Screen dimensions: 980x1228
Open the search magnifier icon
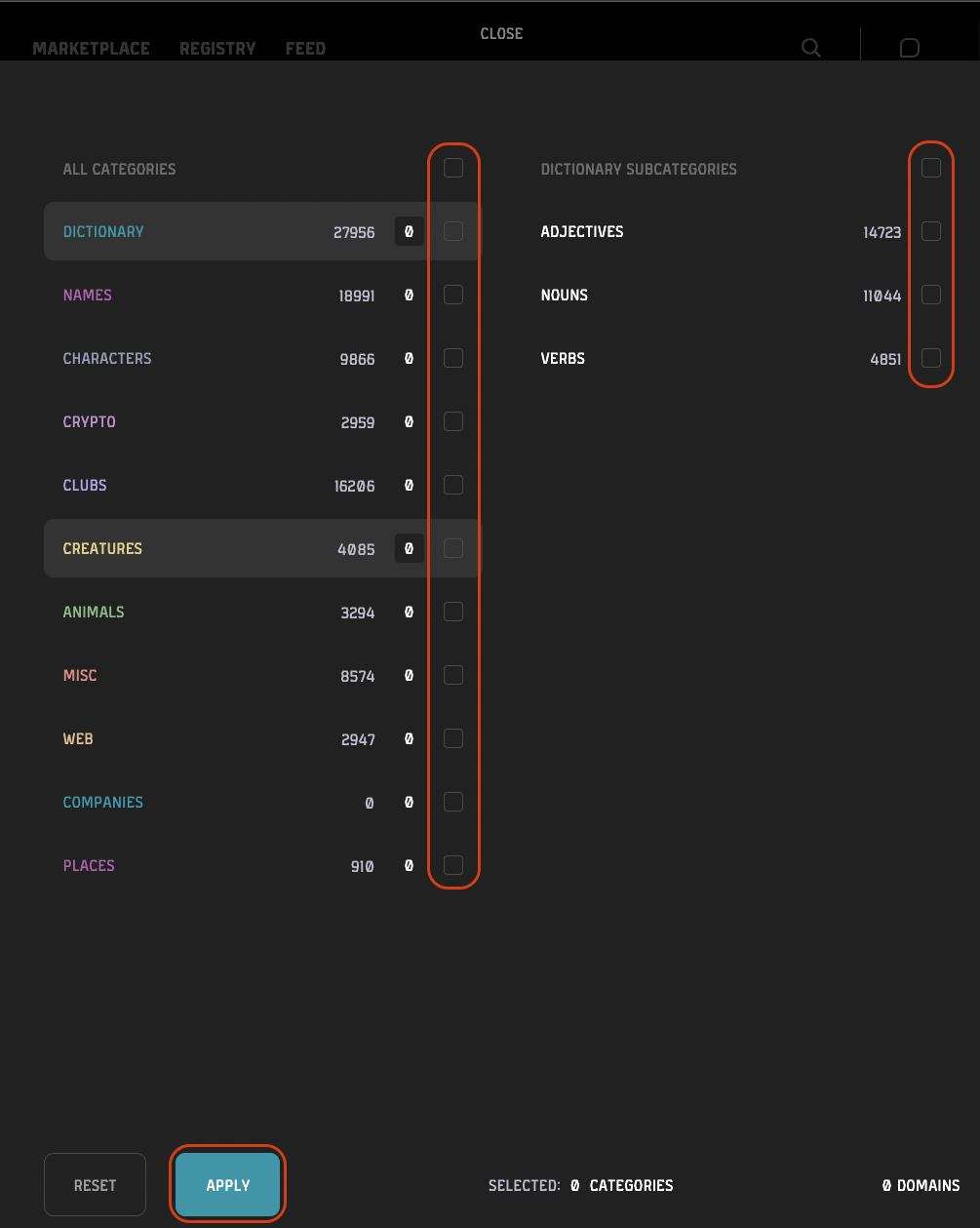point(809,47)
